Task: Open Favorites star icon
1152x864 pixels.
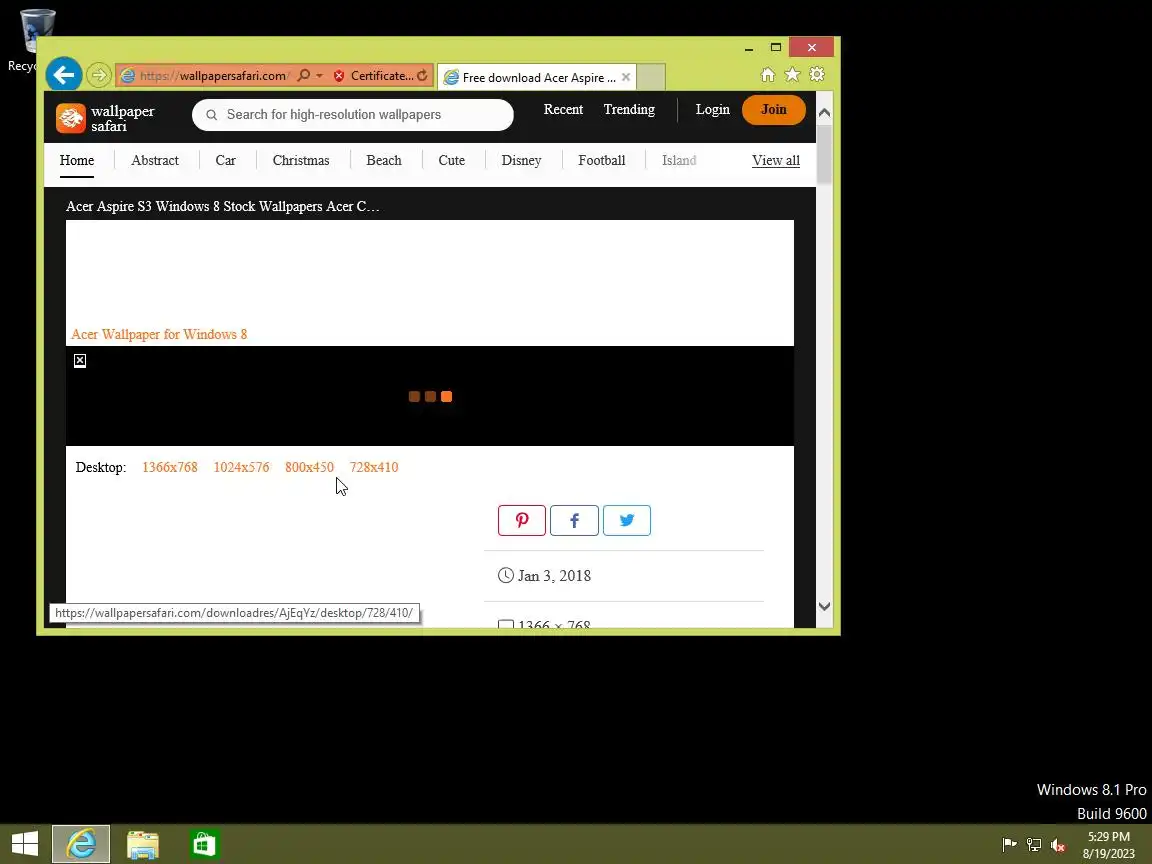Action: [x=792, y=75]
